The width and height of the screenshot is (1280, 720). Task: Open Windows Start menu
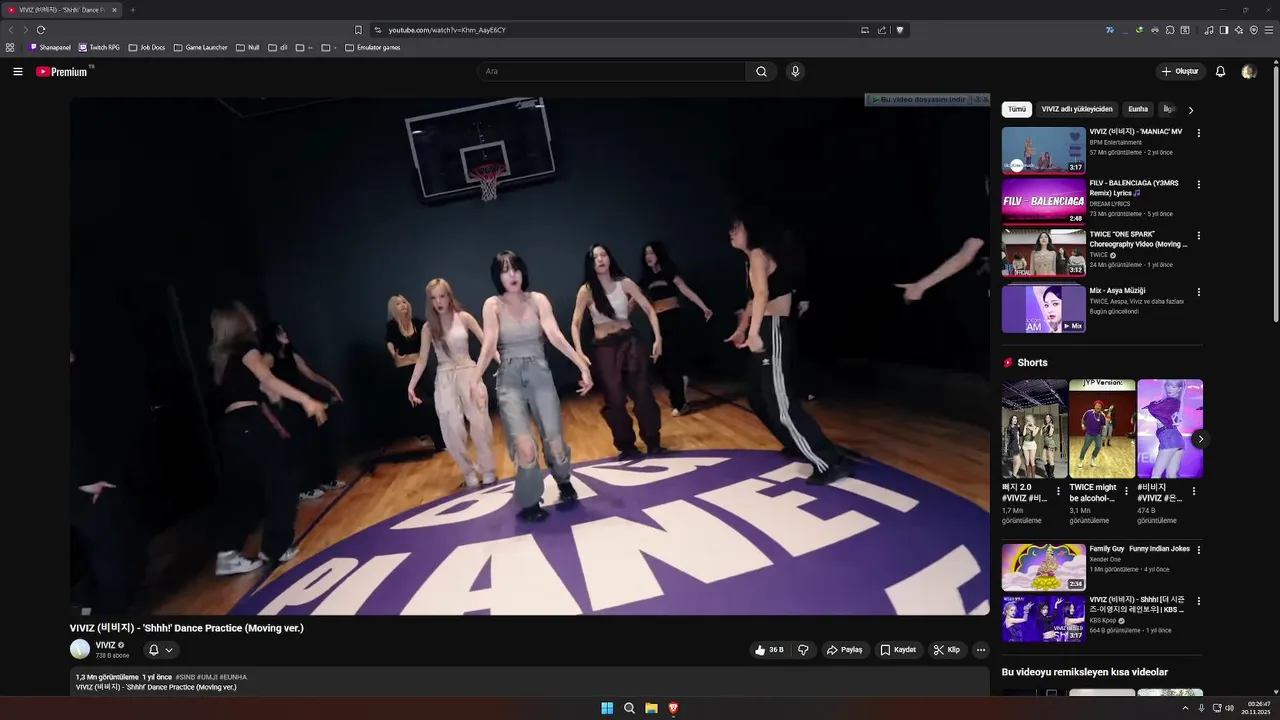pos(607,708)
